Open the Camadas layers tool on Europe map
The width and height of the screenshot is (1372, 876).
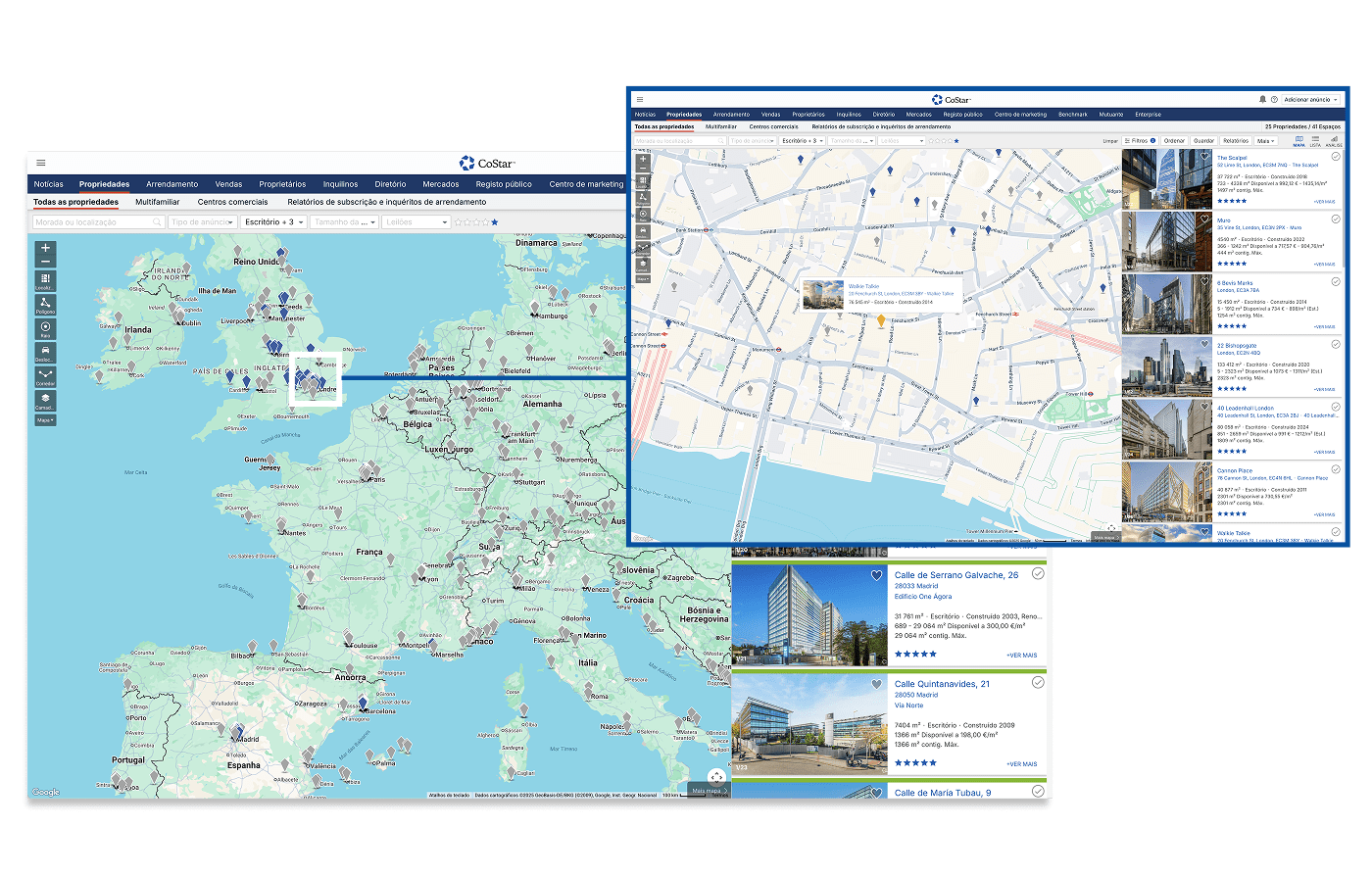(x=45, y=400)
